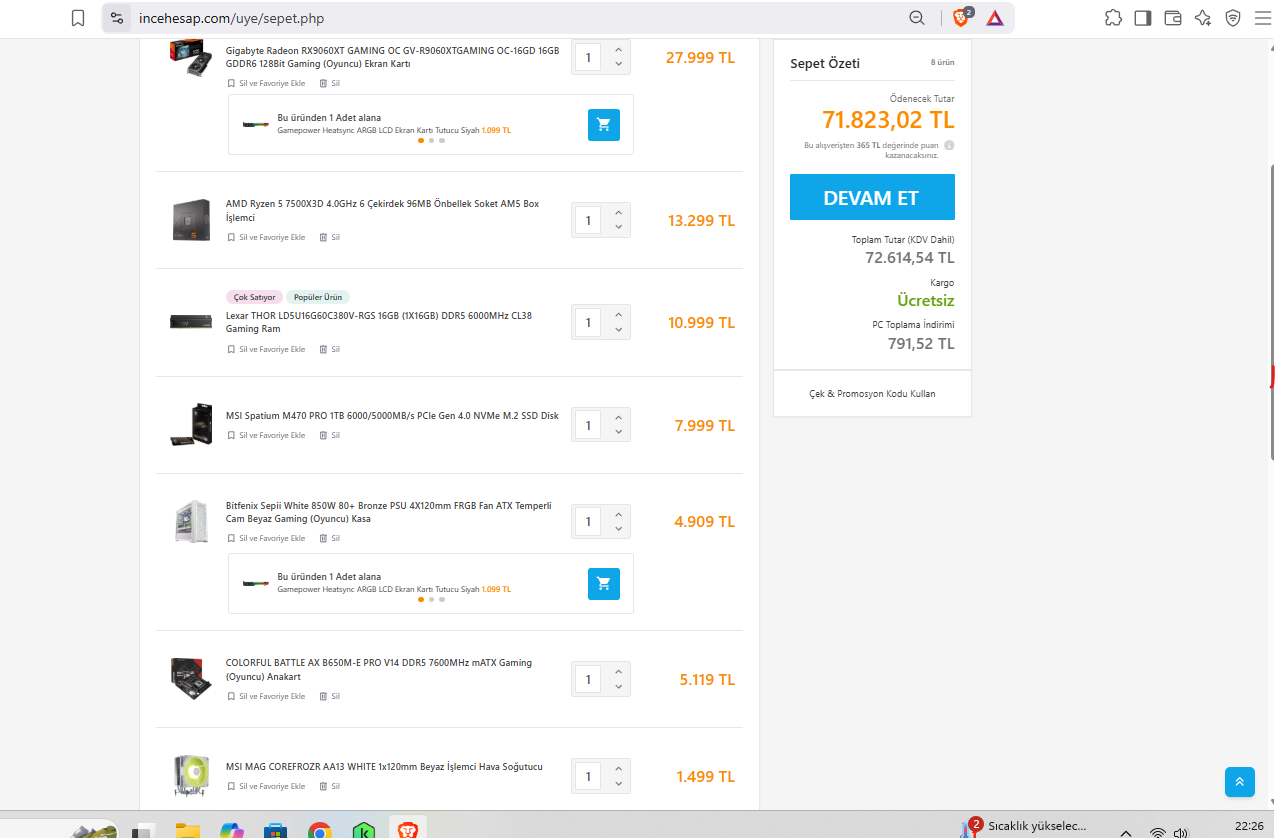Click Çek & Promosyon Kodu Kullan
Screen dimensions: 1275x838
872,394
